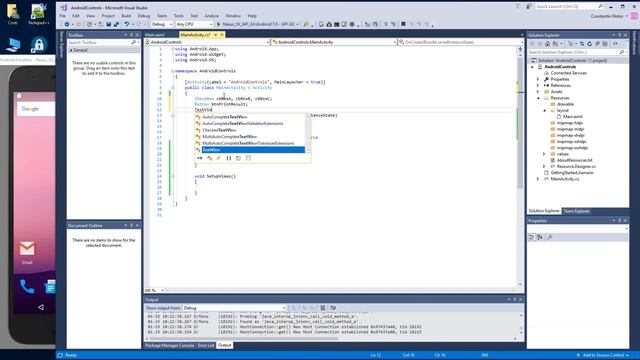
Task: Toggle first IntelliSense filter icon
Action: pos(200,158)
